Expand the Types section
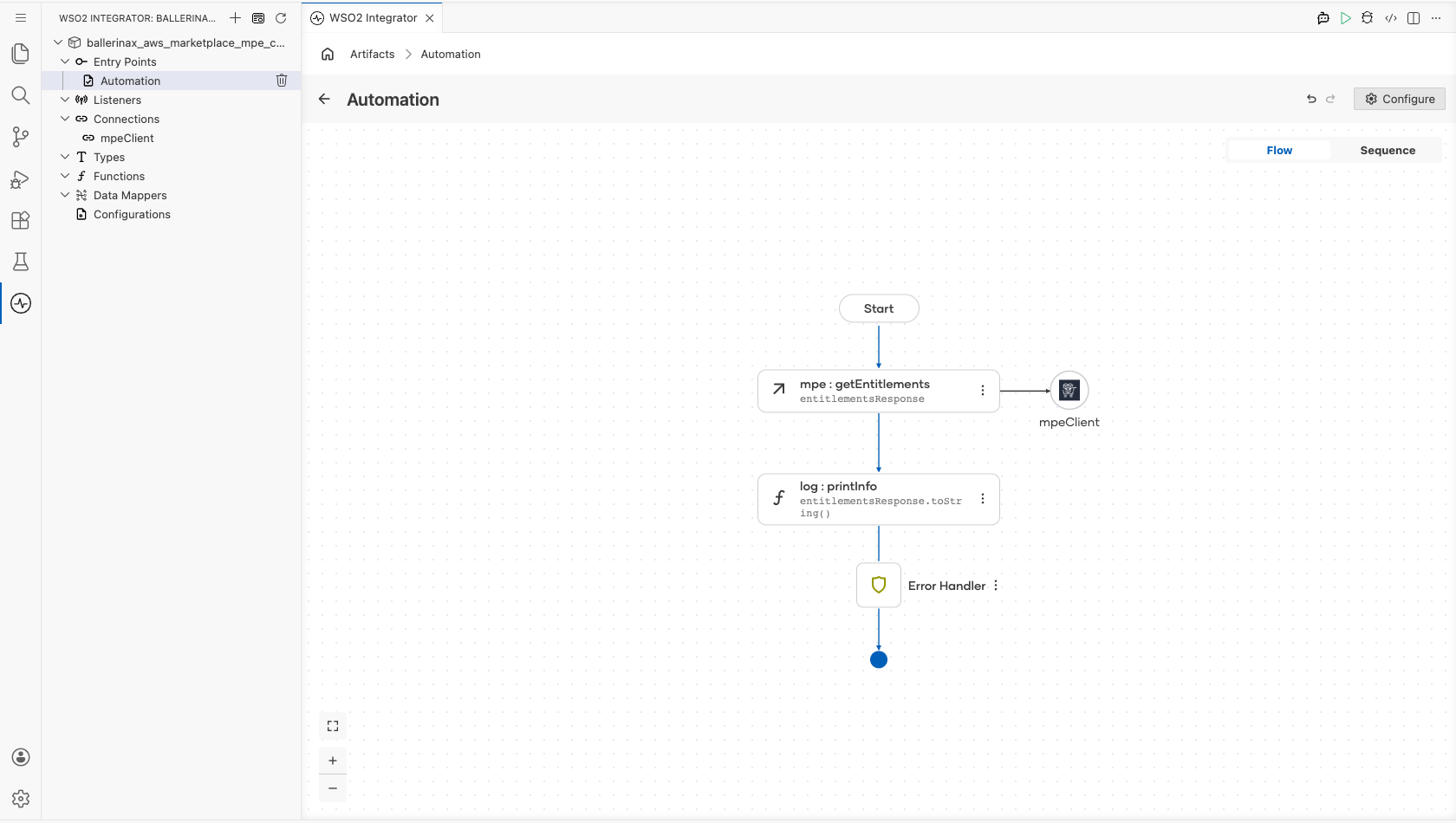This screenshot has height=823, width=1456. tap(65, 157)
